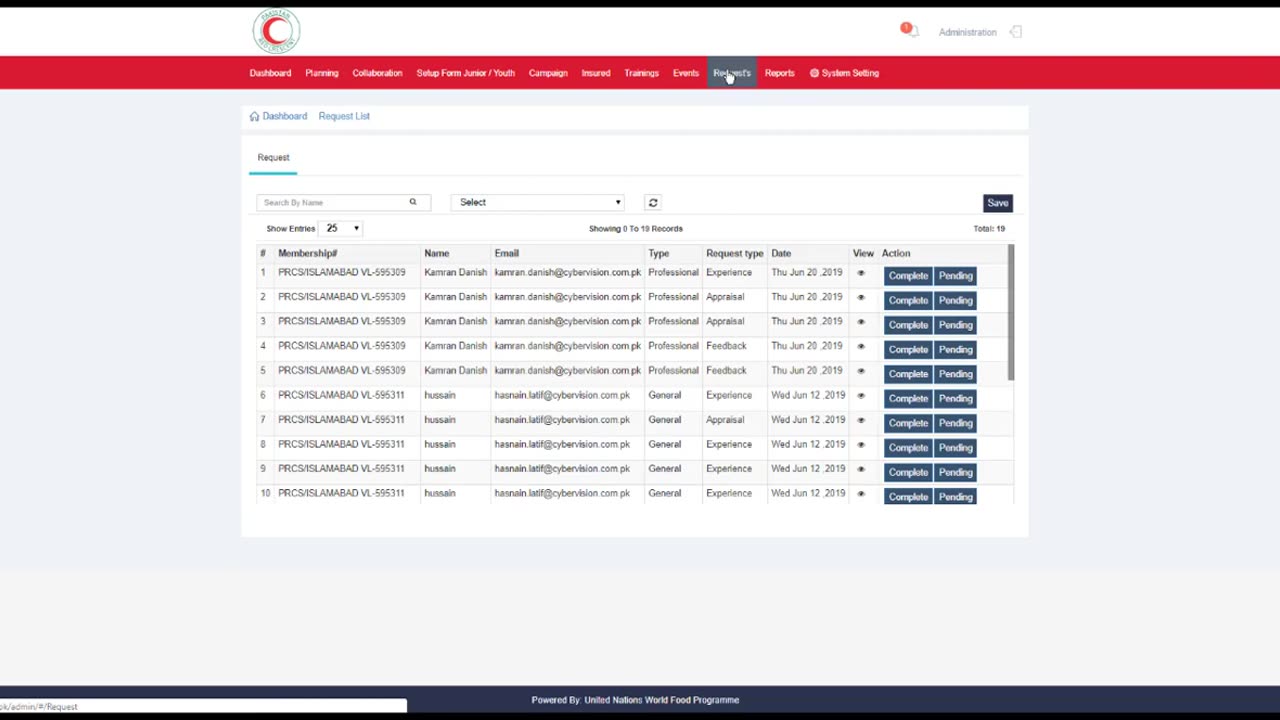Open the Events menu
The width and height of the screenshot is (1280, 720).
(686, 73)
